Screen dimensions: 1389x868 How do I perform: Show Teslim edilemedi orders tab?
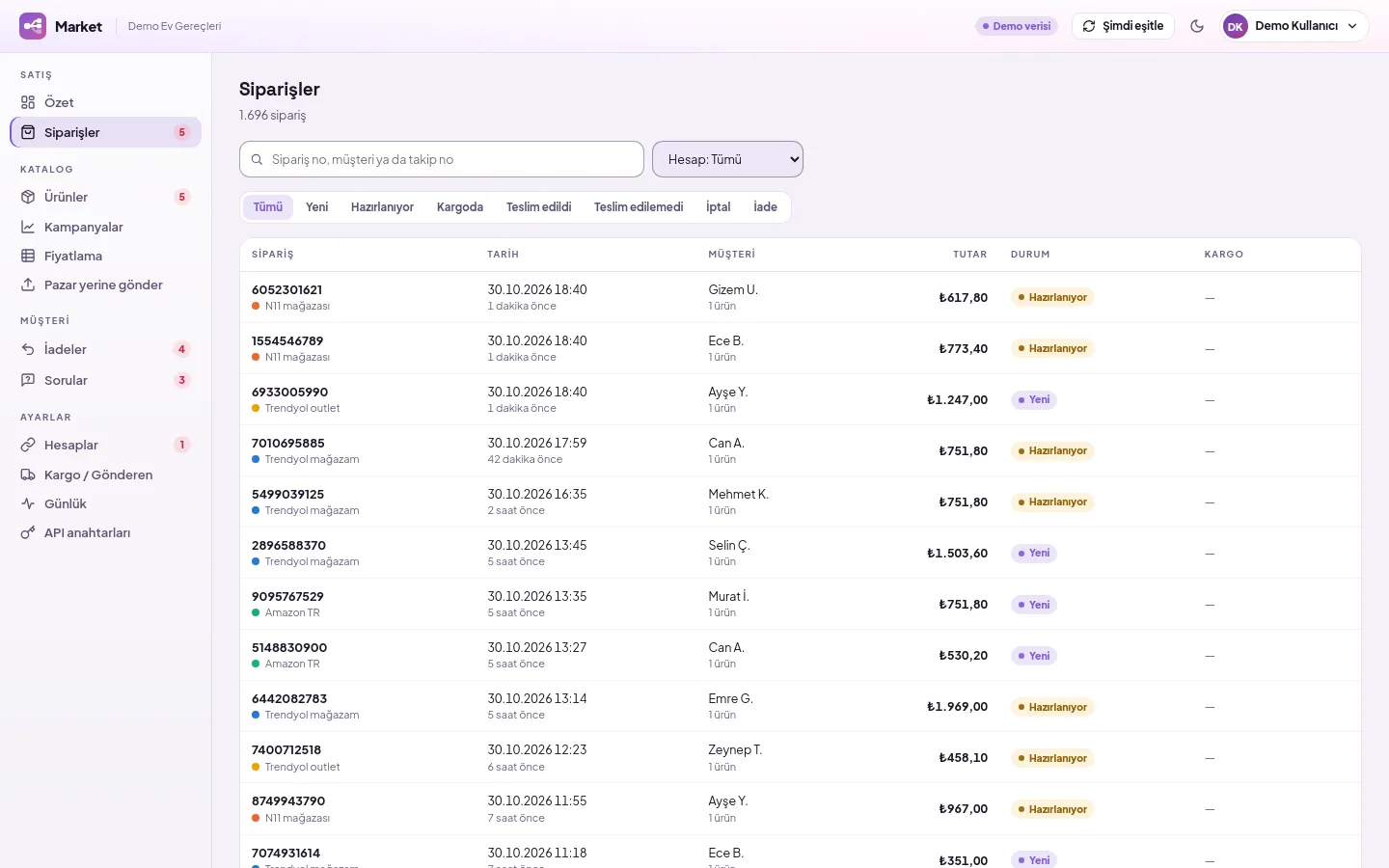coord(639,207)
